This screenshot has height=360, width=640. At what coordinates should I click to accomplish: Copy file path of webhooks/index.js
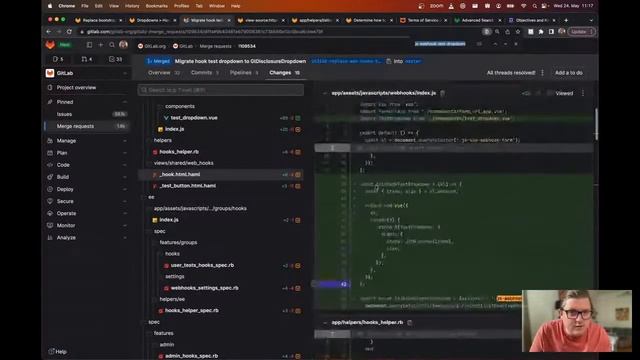442,93
